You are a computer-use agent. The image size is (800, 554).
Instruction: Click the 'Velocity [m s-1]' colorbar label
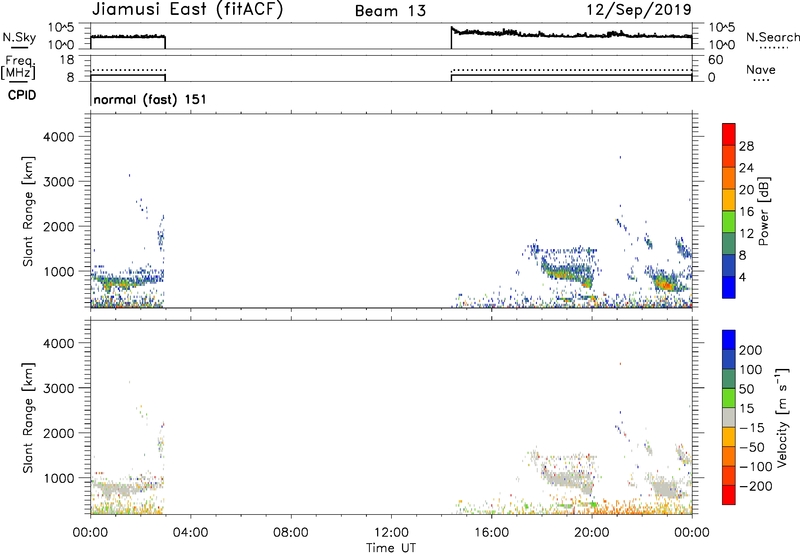pyautogui.click(x=782, y=418)
